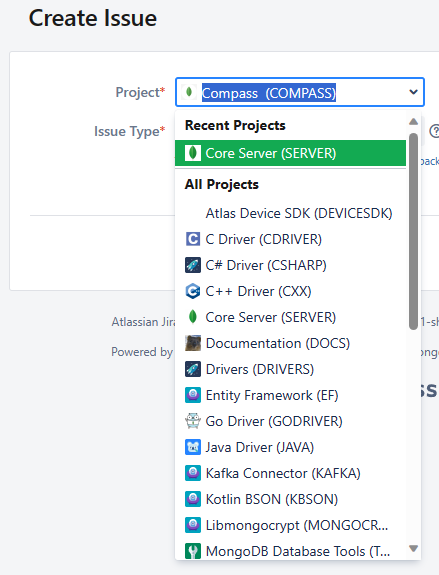Select C++ Driver (CXX) project
Screen dimensions: 439x575
tap(290, 292)
